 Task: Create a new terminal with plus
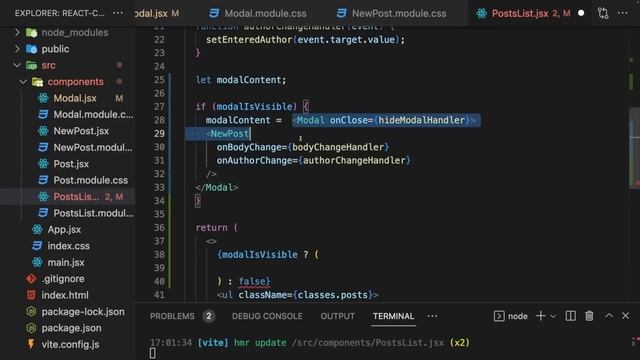pos(540,316)
